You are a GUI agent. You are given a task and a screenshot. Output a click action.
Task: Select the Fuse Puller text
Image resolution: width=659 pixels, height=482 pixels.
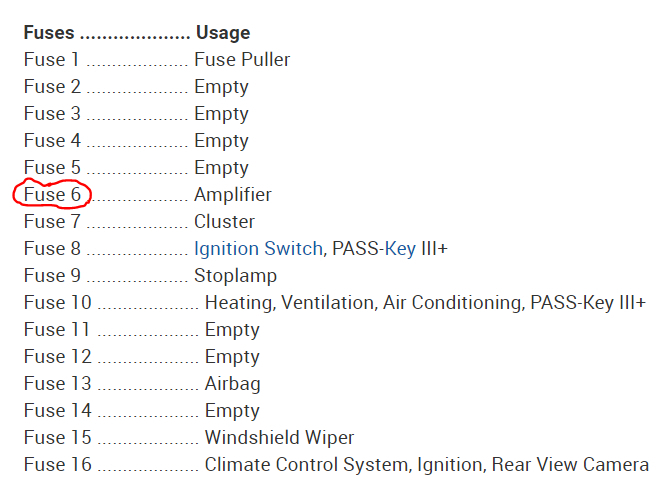pos(242,60)
